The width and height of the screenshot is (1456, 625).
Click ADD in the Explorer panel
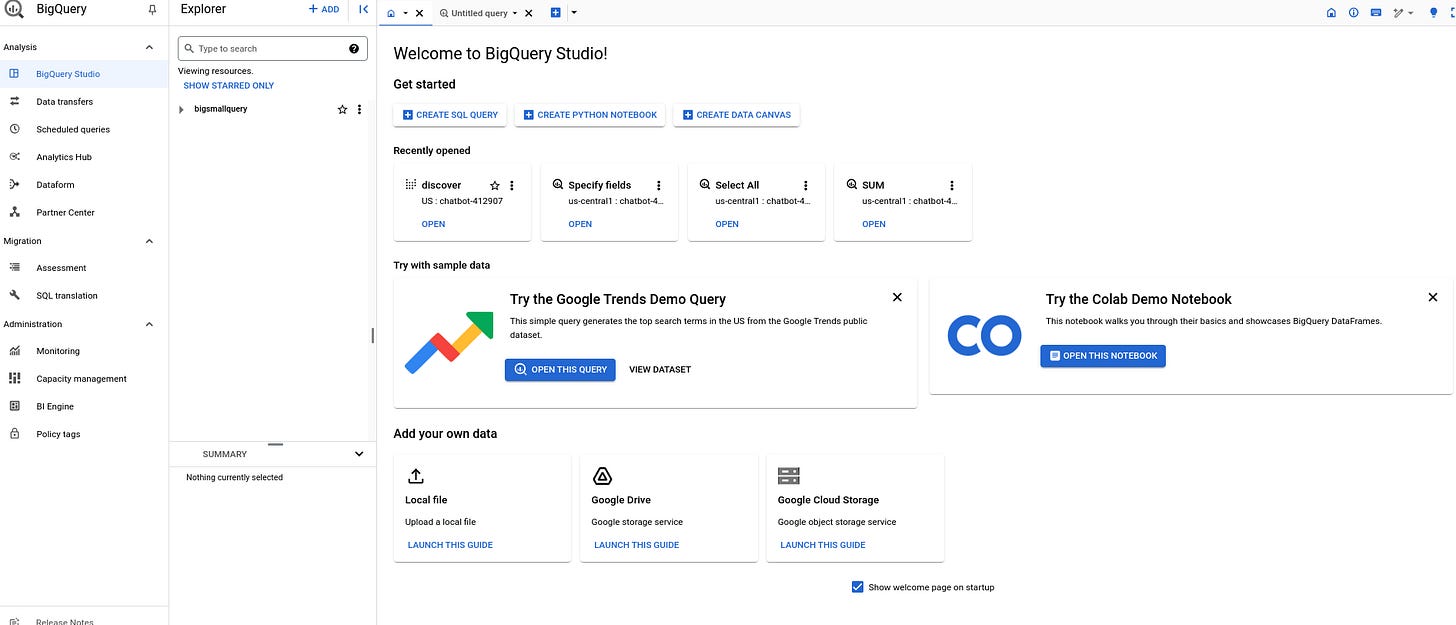pyautogui.click(x=324, y=10)
